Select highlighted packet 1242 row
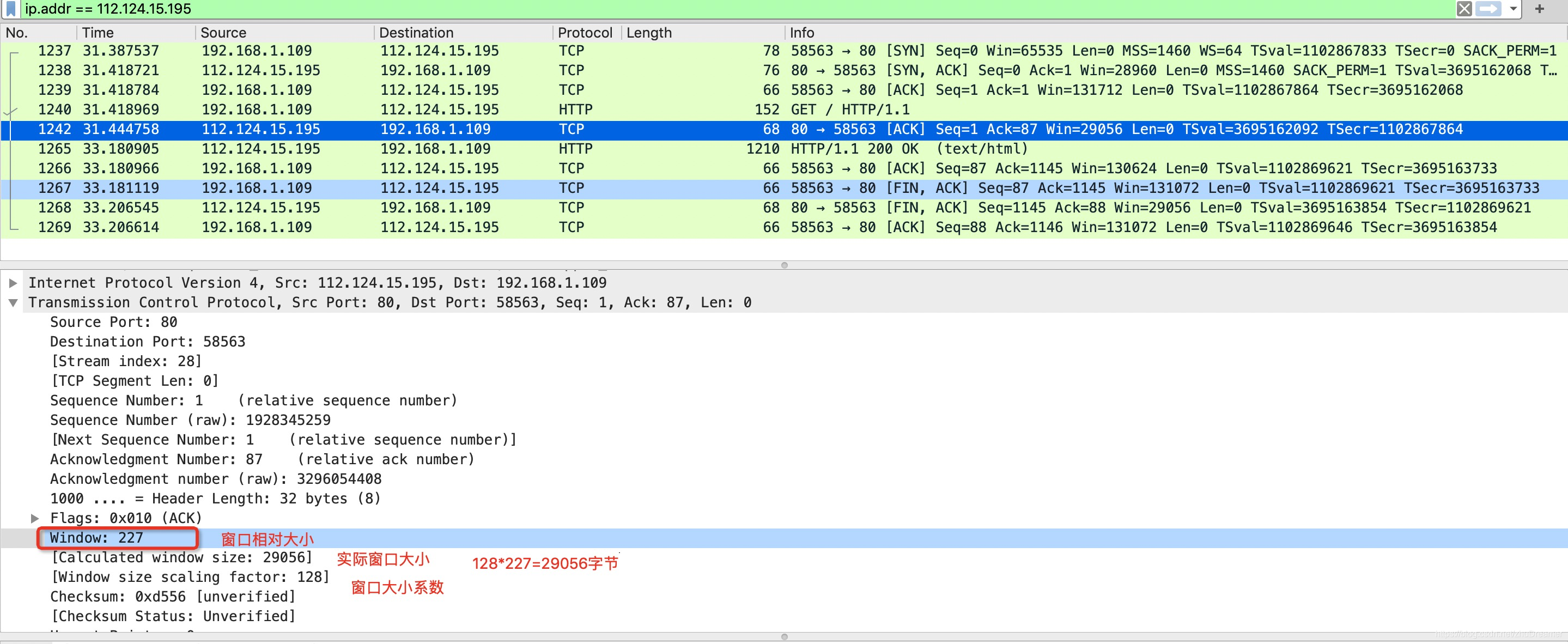The width and height of the screenshot is (1568, 644). (x=784, y=129)
